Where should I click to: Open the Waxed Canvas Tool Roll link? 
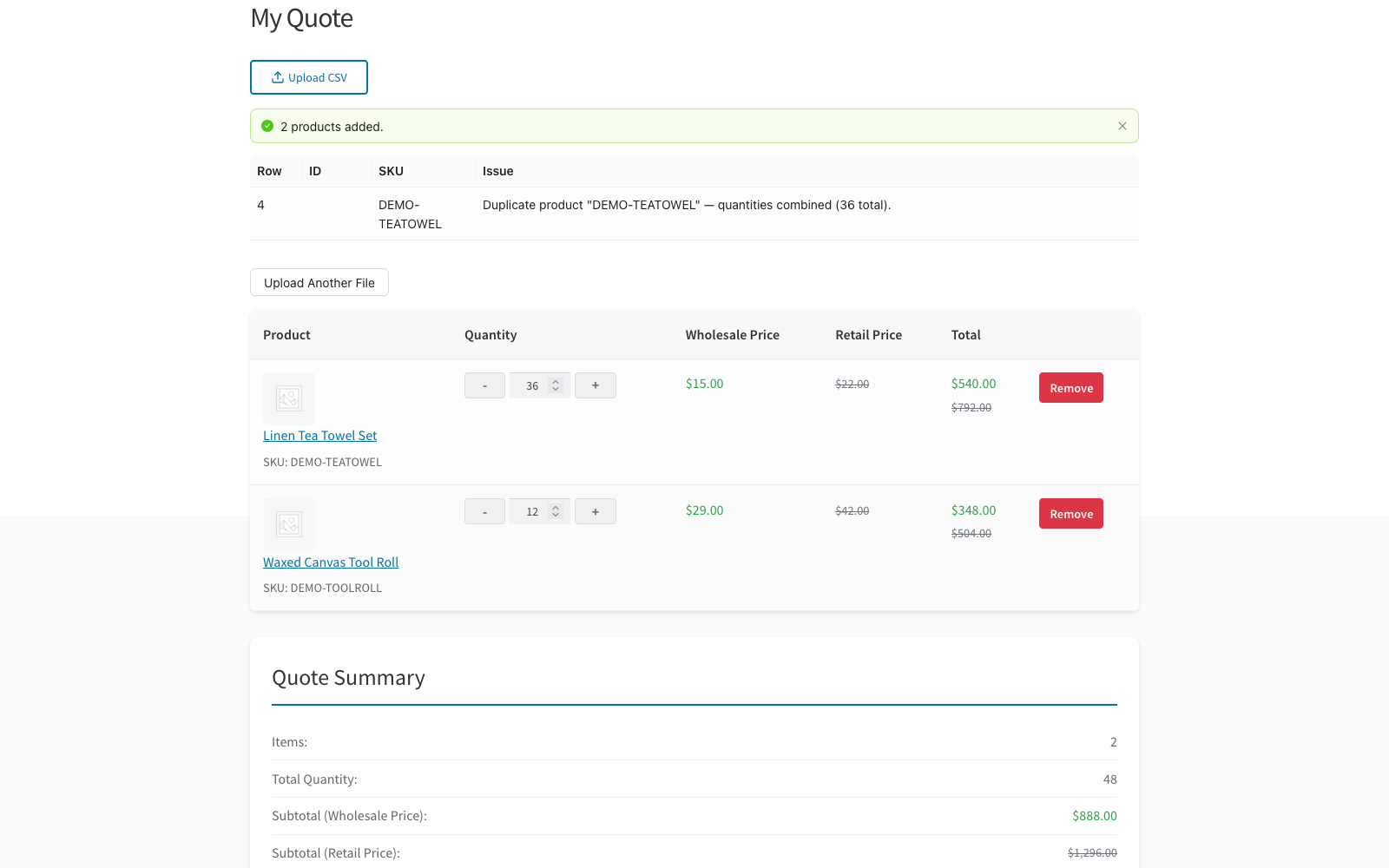[331, 562]
